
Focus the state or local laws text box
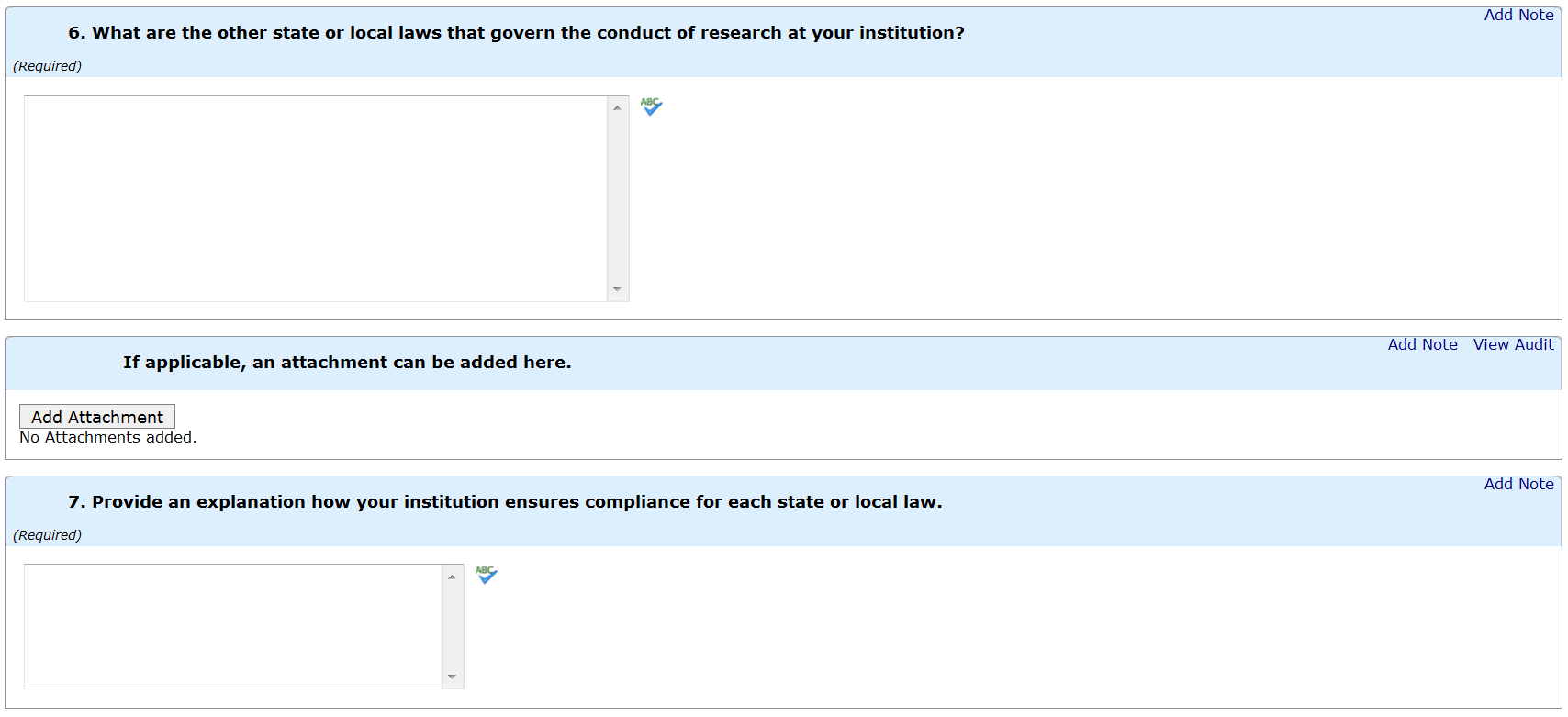click(x=315, y=198)
